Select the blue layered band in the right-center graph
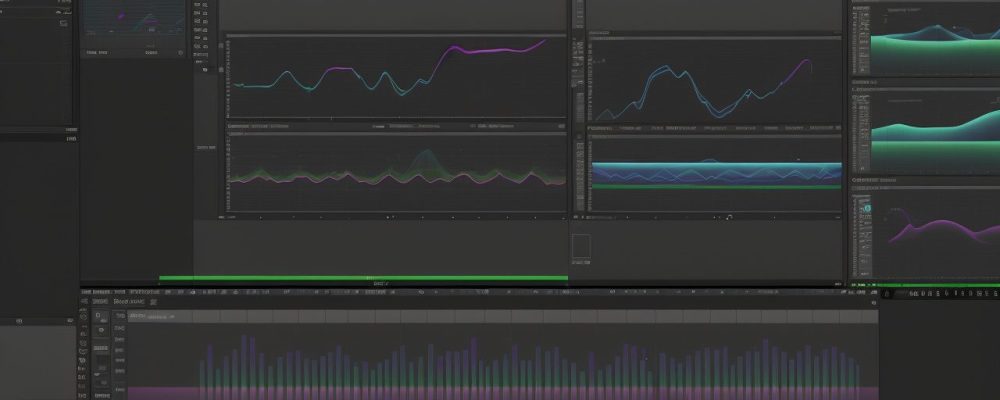Viewport: 1000px width, 400px height. click(x=716, y=174)
